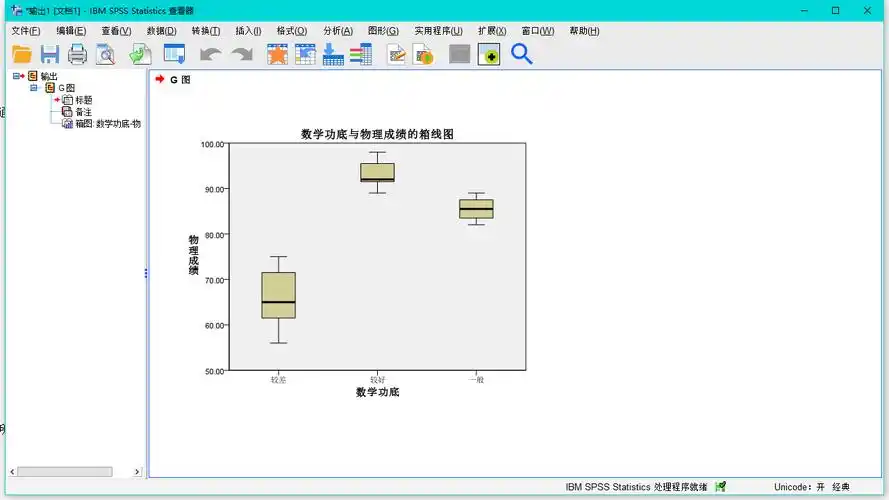Click the 较好 boxplot box
Image resolution: width=889 pixels, height=500 pixels.
pos(378,172)
